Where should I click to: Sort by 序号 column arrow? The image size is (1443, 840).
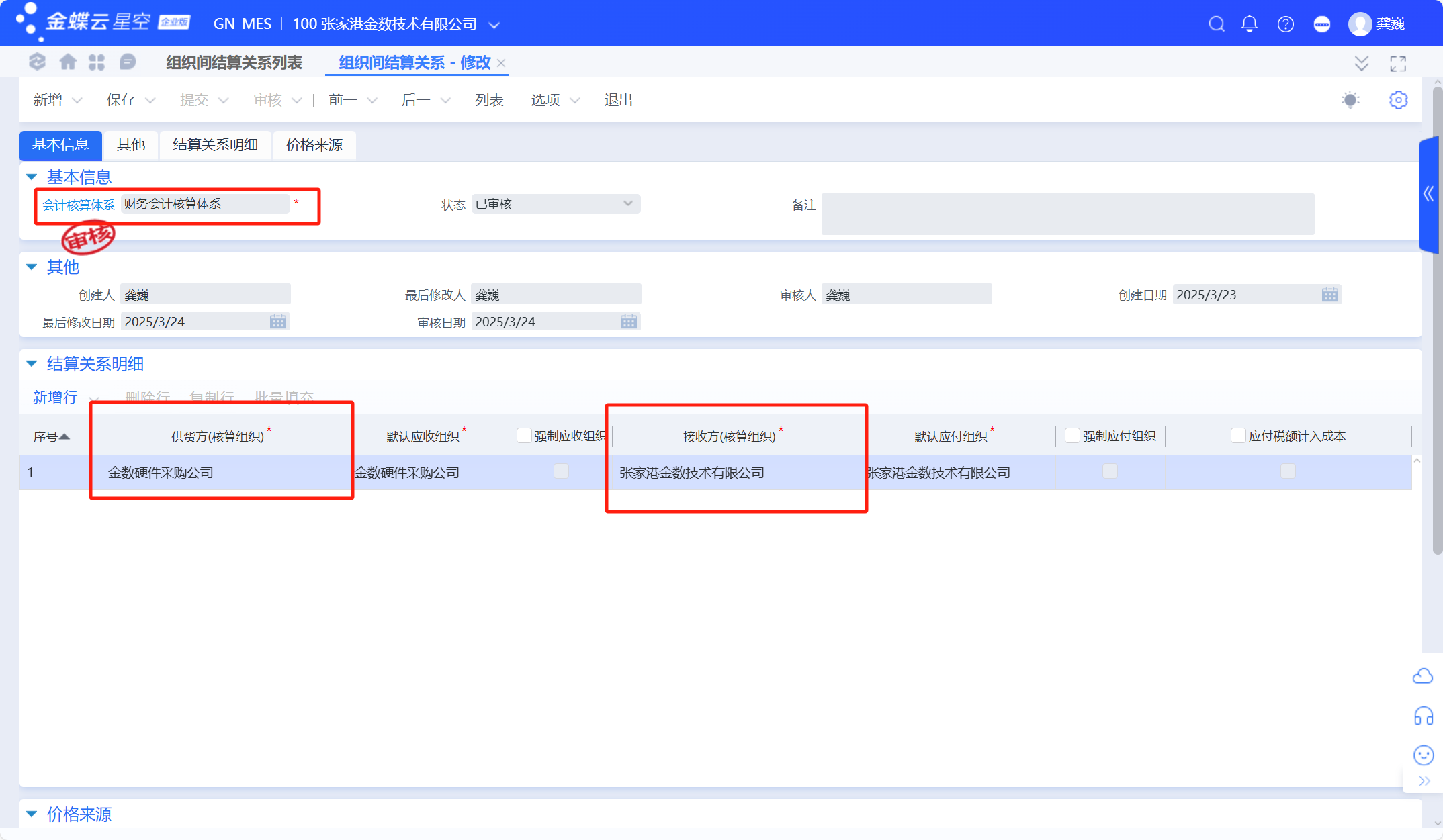coord(64,436)
